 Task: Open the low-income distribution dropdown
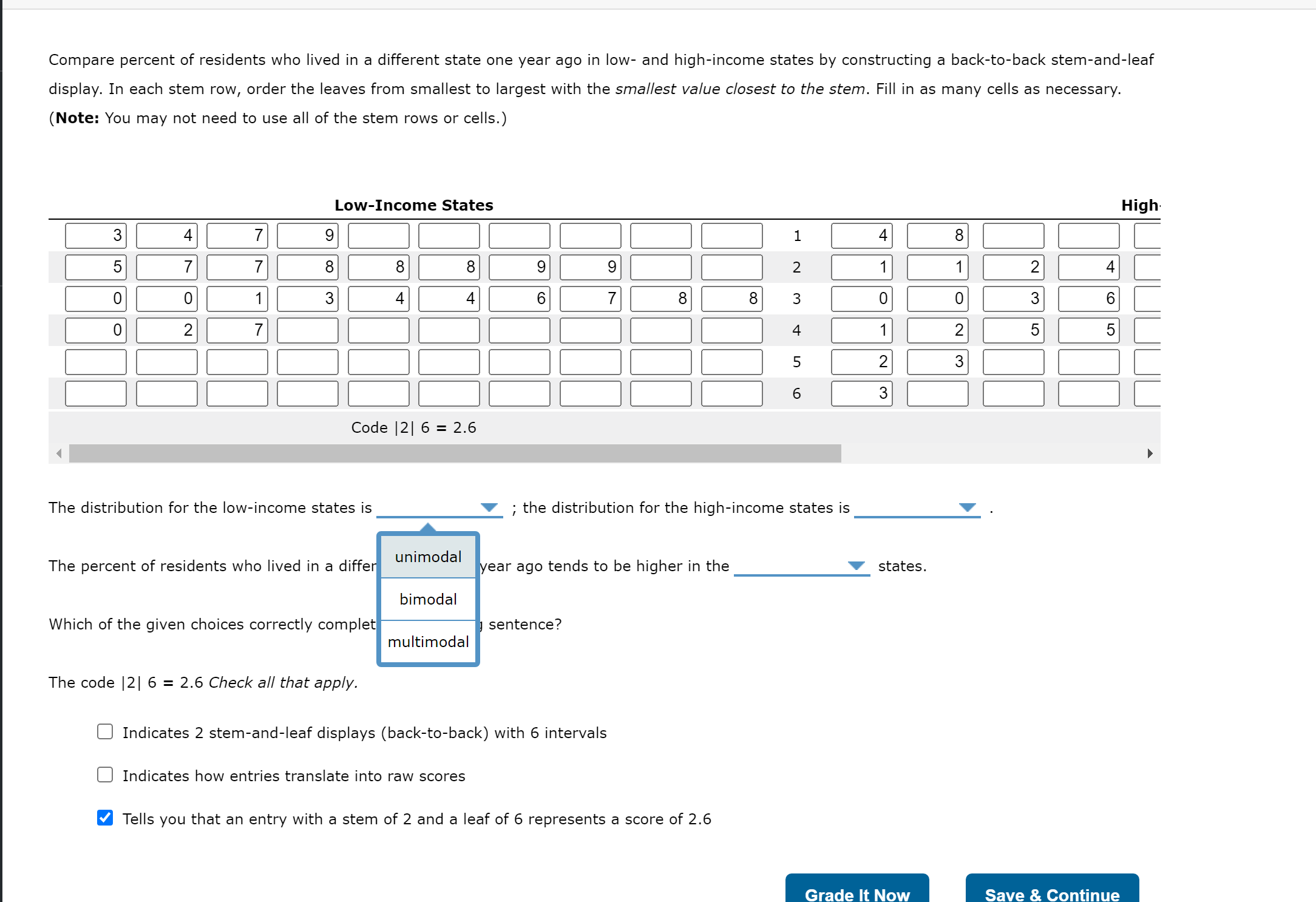coord(439,507)
